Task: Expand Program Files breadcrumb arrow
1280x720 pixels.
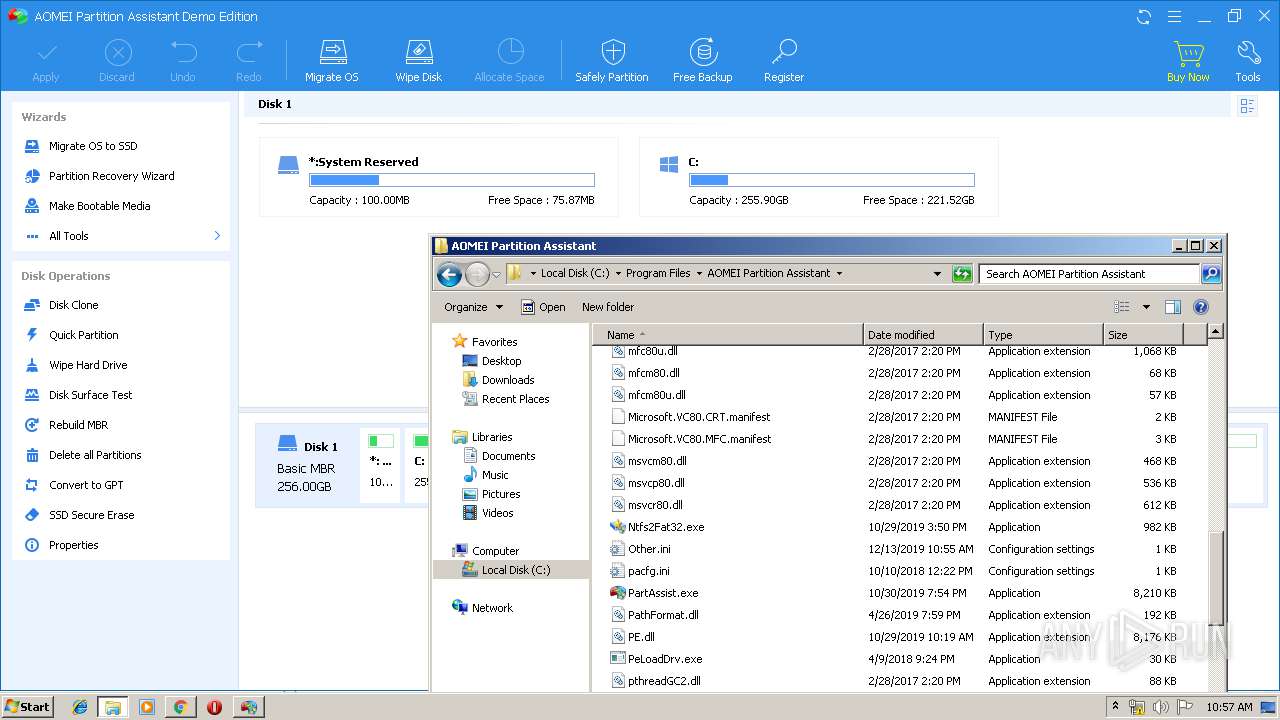Action: (698, 273)
